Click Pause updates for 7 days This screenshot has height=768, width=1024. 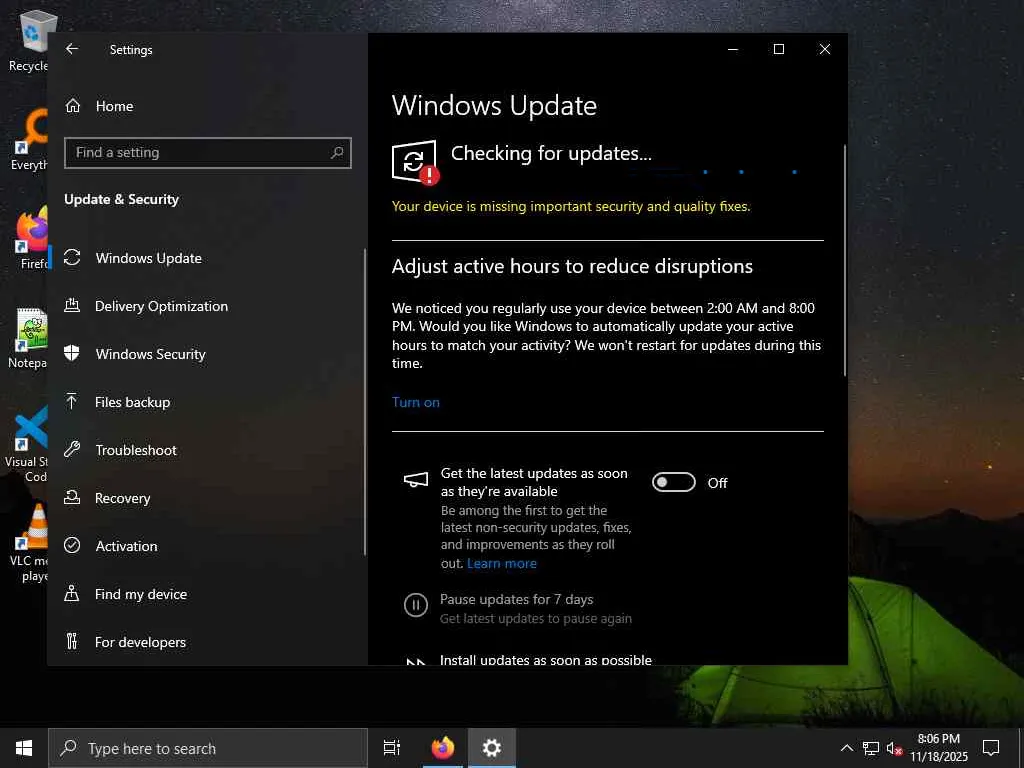(517, 599)
